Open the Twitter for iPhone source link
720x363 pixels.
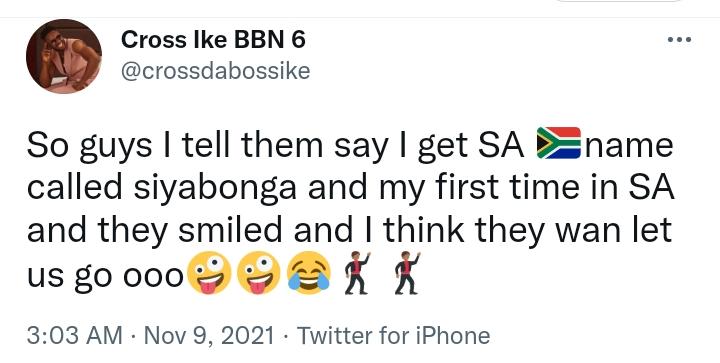point(394,335)
